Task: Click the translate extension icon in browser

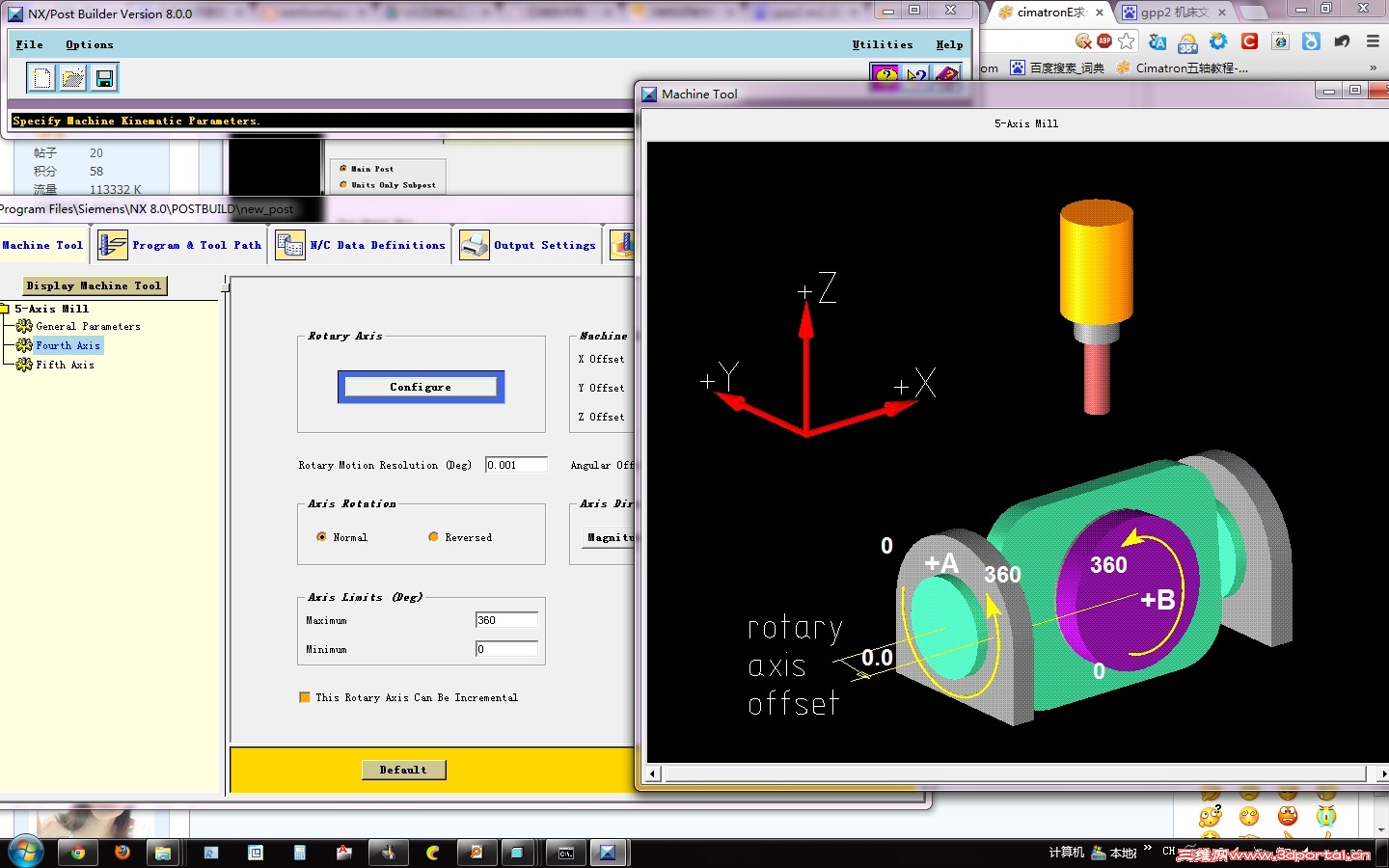Action: click(1157, 41)
